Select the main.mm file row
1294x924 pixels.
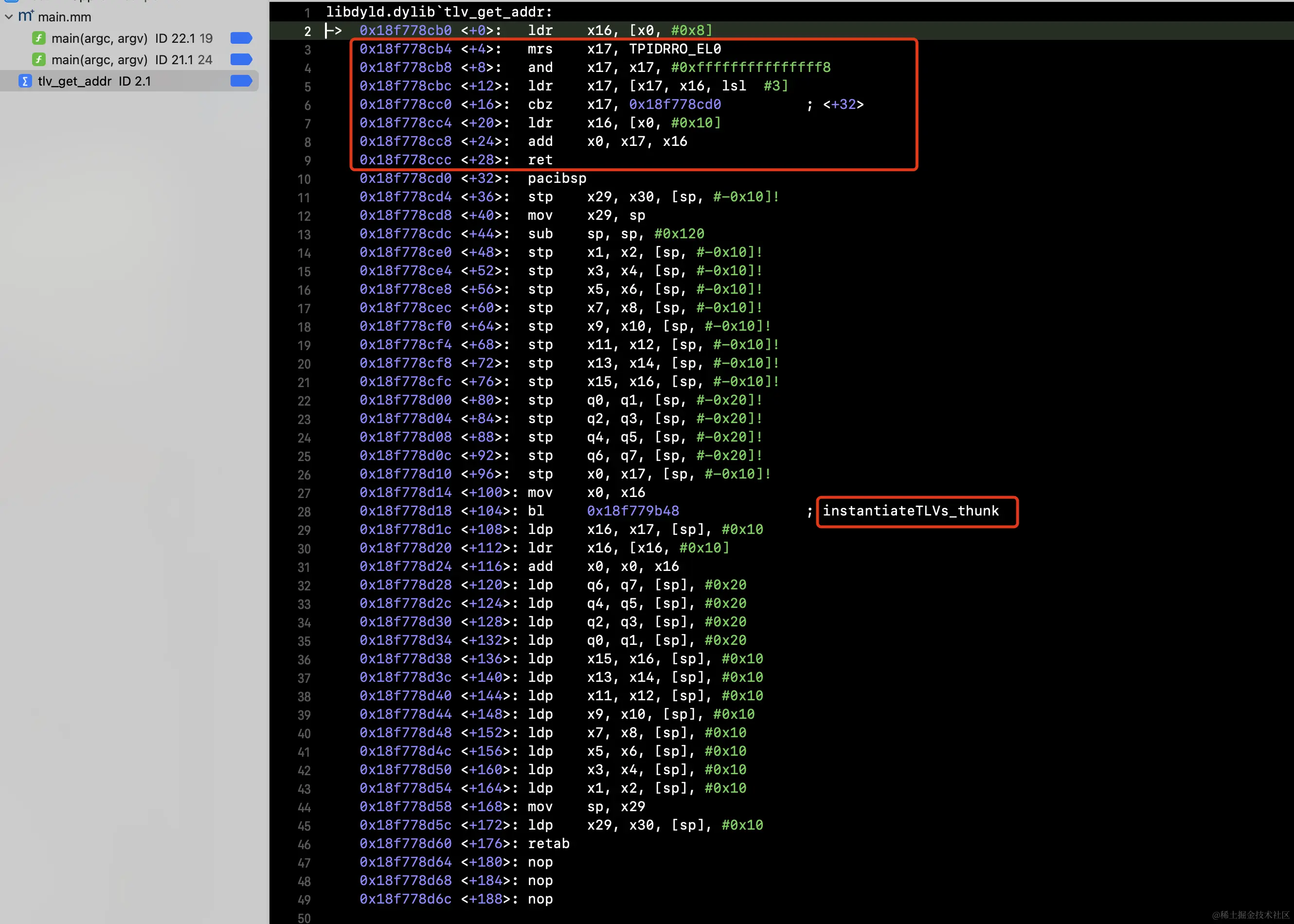(x=64, y=17)
